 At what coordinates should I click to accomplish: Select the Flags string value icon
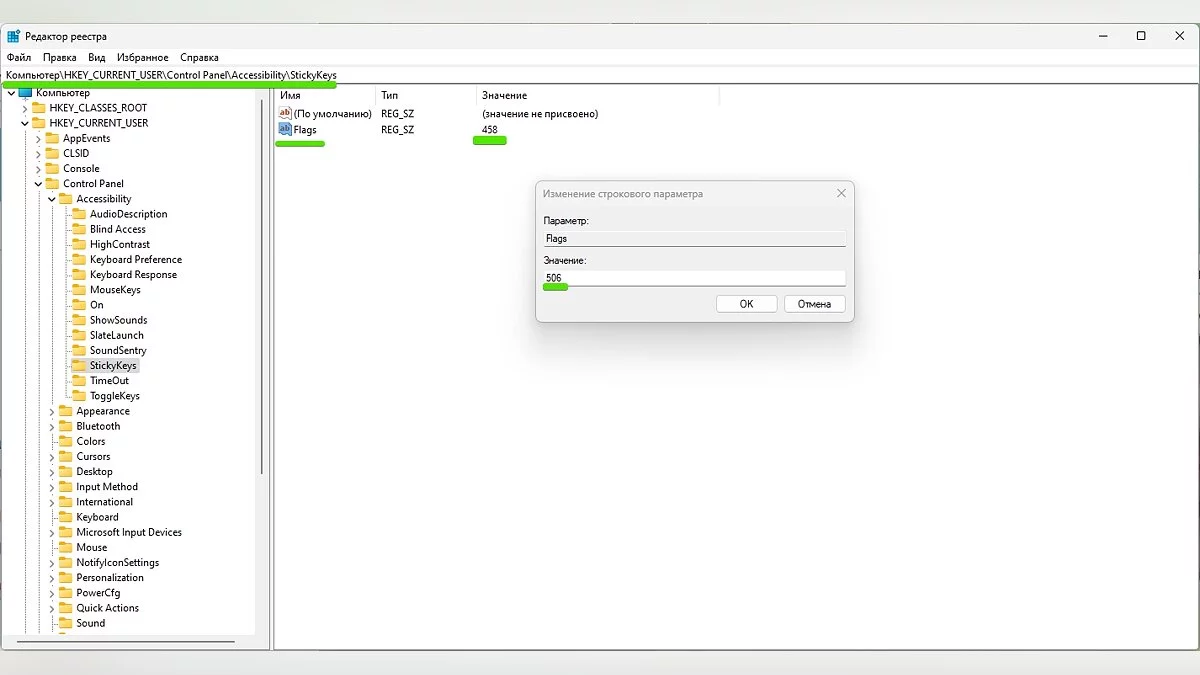[285, 129]
